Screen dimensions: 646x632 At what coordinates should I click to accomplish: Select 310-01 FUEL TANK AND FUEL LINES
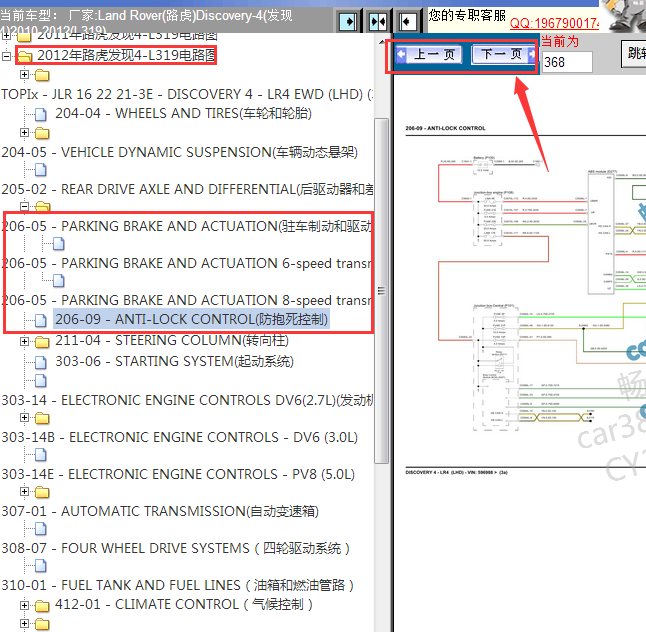pos(178,585)
